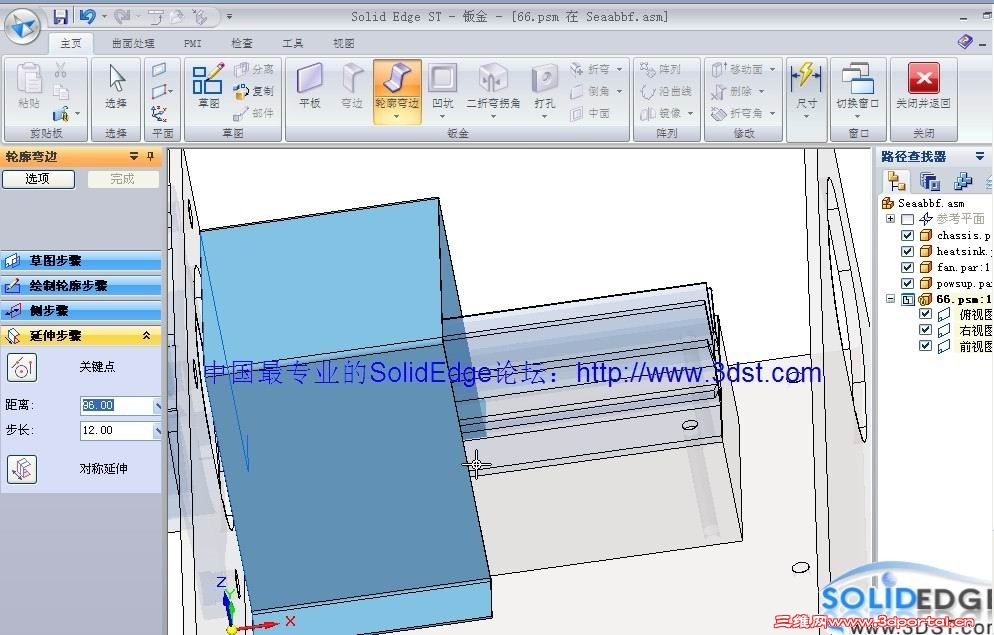The width and height of the screenshot is (994, 635).
Task: Select the 二折弯拐角 corner tool
Action: tap(493, 91)
